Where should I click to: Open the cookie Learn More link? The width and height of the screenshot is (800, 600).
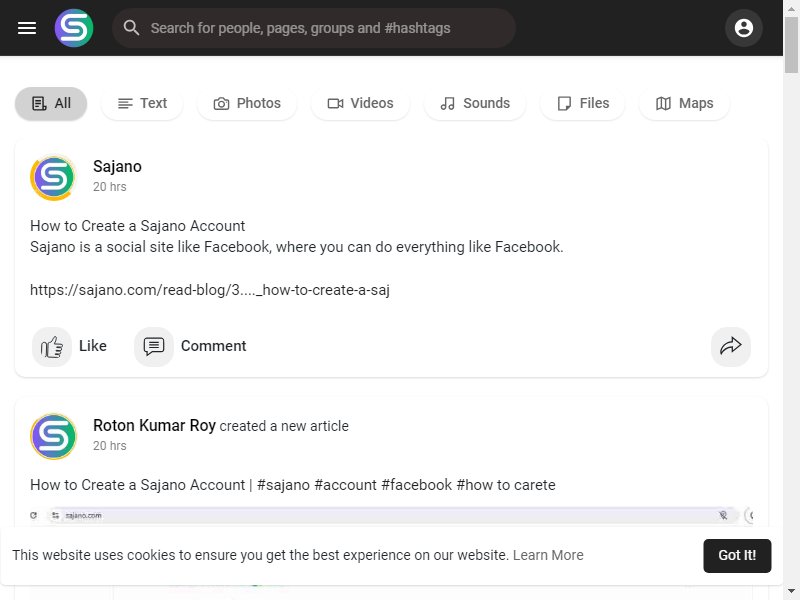[548, 555]
